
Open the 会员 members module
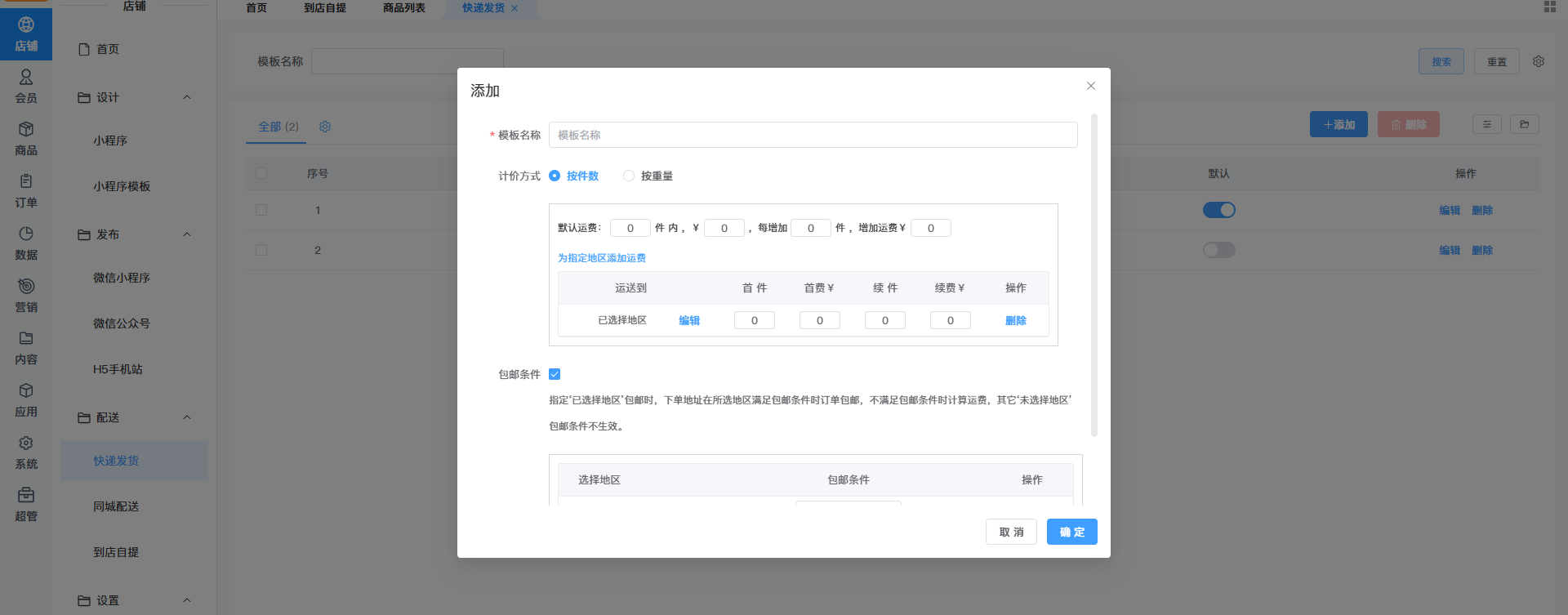[26, 87]
